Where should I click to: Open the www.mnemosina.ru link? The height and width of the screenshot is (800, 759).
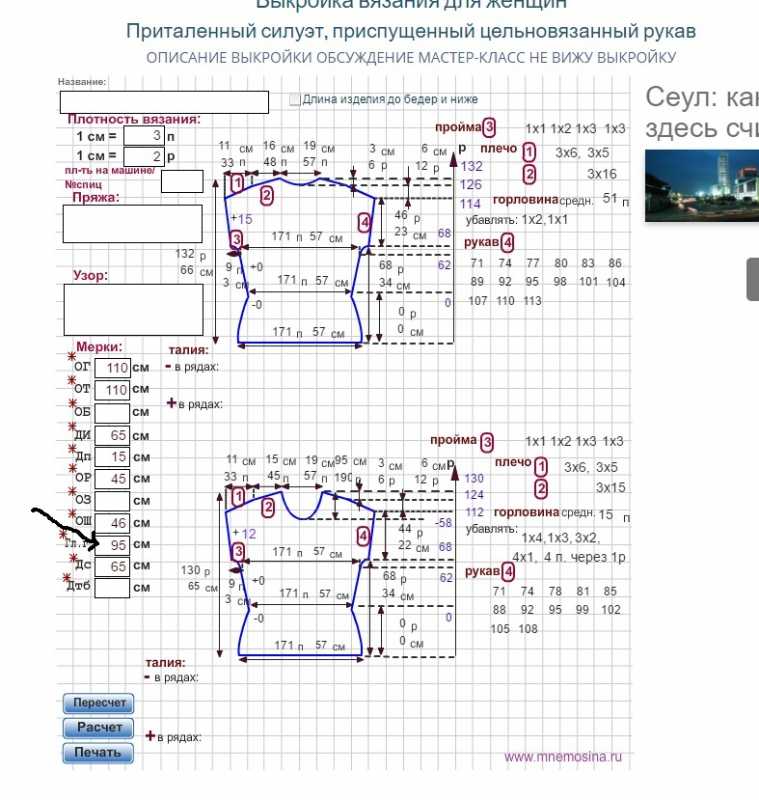562,757
